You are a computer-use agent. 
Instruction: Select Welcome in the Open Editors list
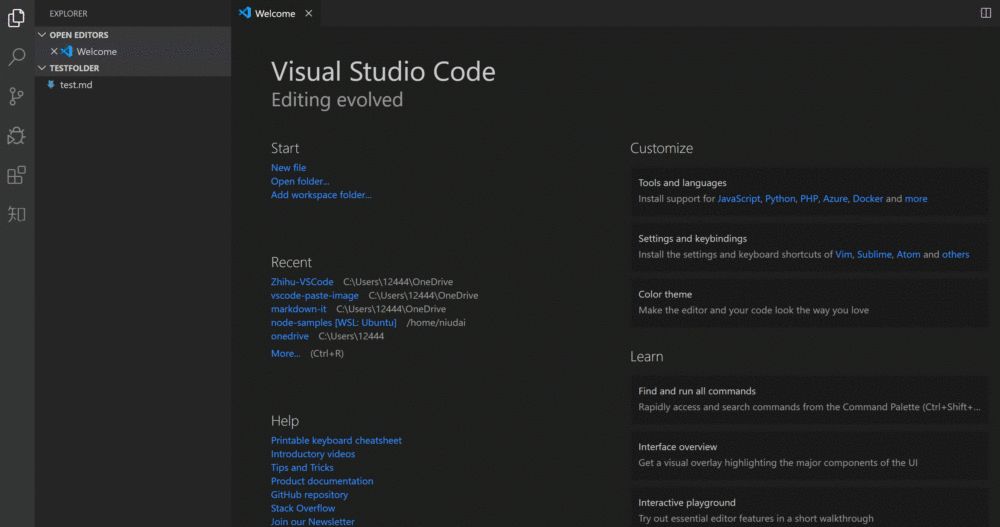click(x=96, y=51)
